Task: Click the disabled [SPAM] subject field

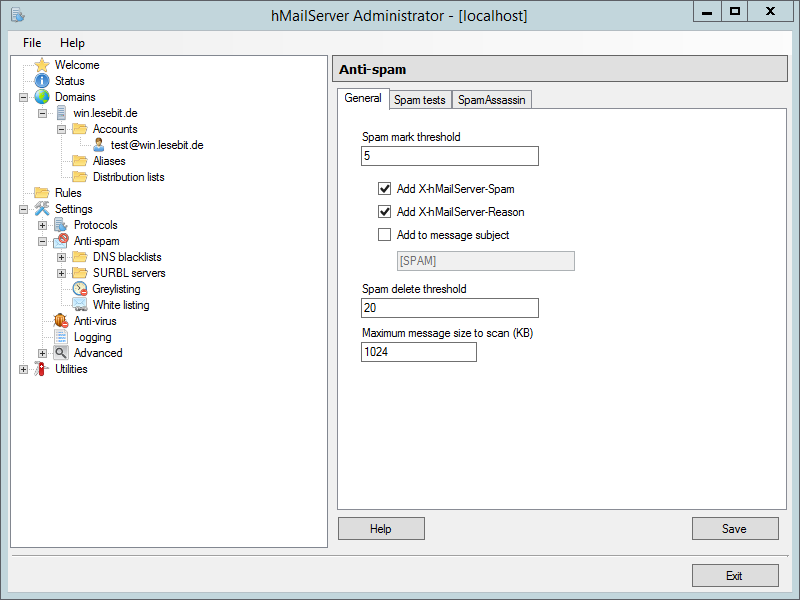Action: 486,261
